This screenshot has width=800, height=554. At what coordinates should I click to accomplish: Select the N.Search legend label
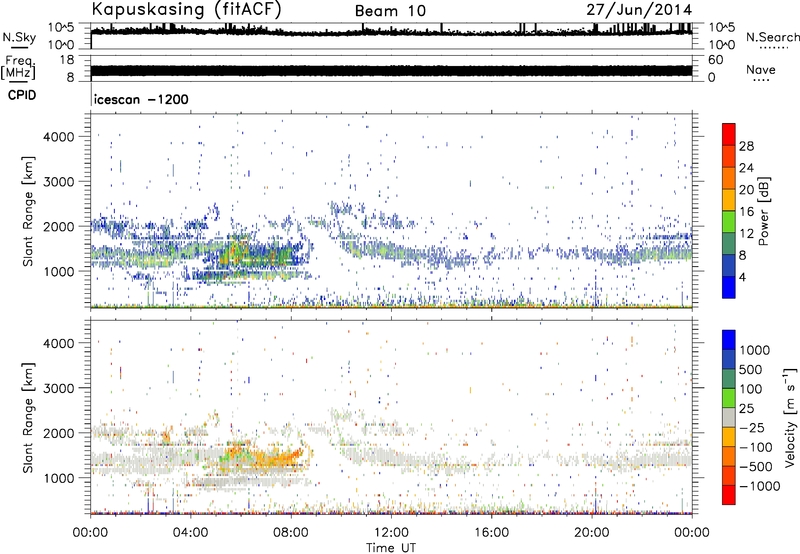click(x=772, y=37)
